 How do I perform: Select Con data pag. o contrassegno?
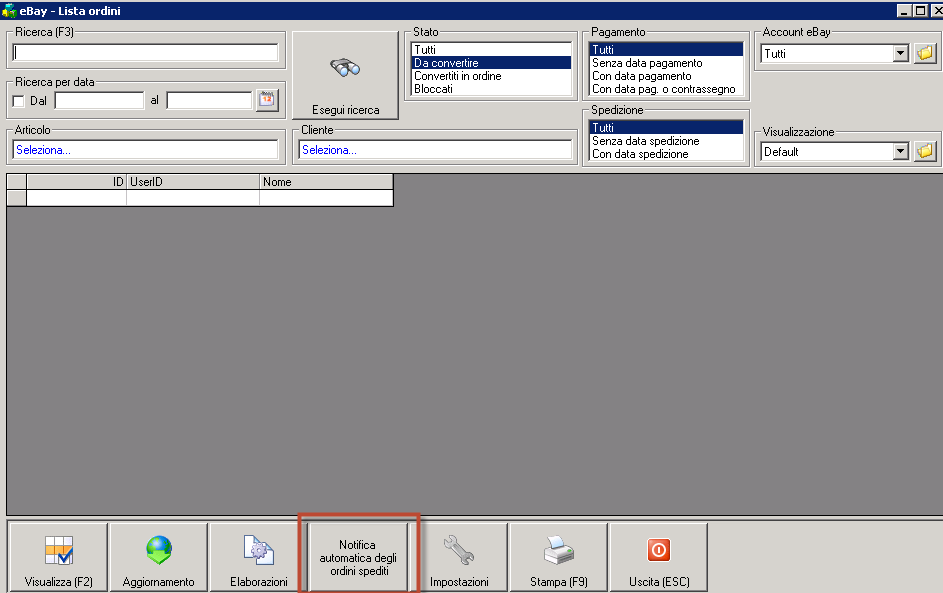pyautogui.click(x=666, y=89)
